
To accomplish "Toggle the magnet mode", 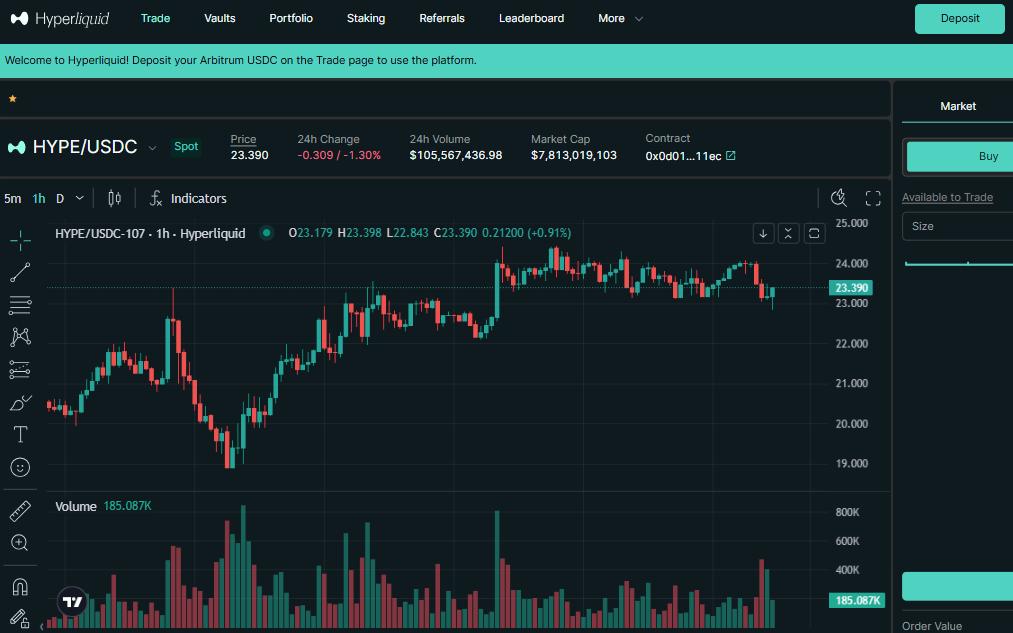I will click(x=20, y=586).
